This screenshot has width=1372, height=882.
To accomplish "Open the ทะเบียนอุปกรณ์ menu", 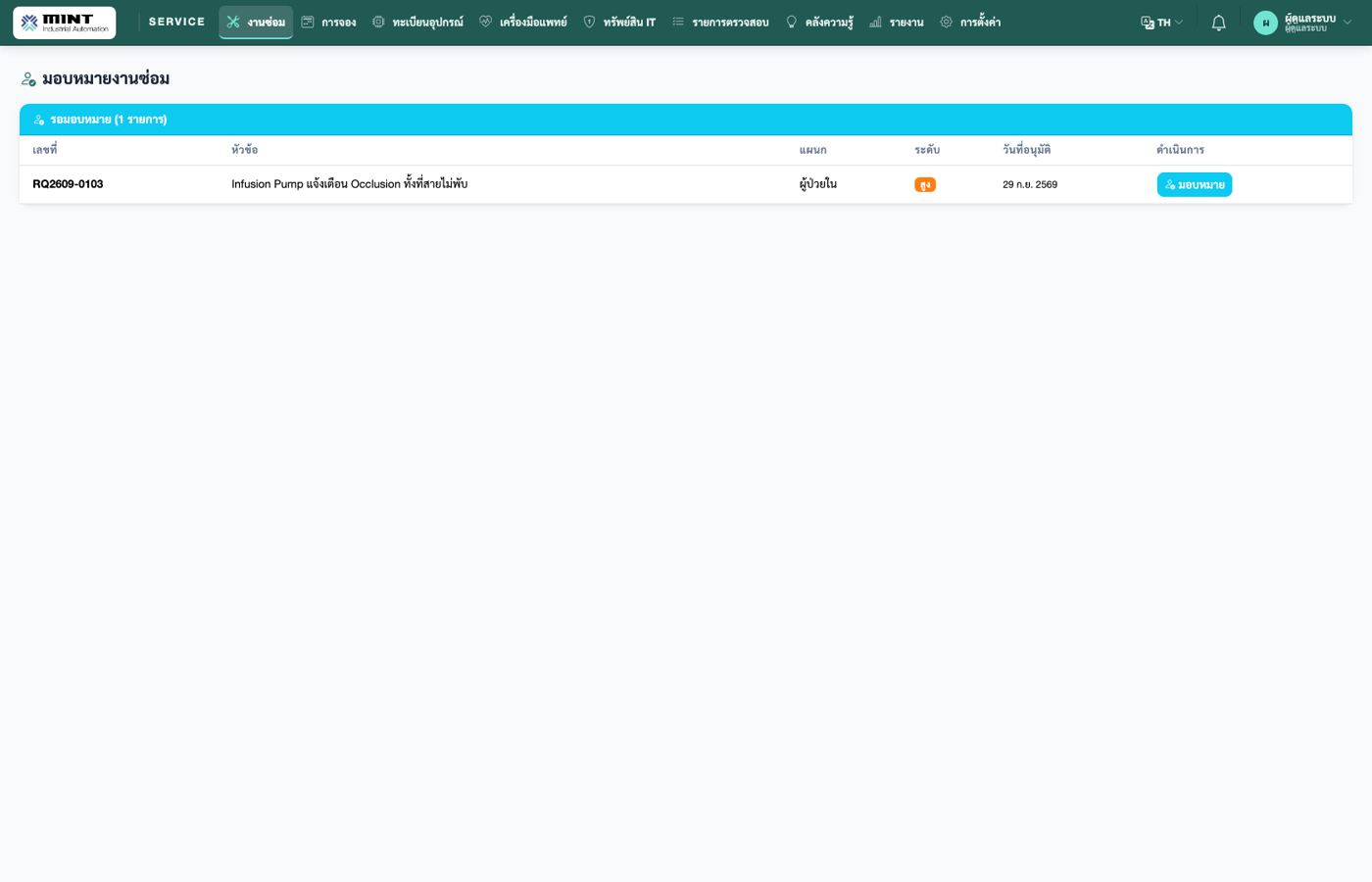I will click(417, 23).
